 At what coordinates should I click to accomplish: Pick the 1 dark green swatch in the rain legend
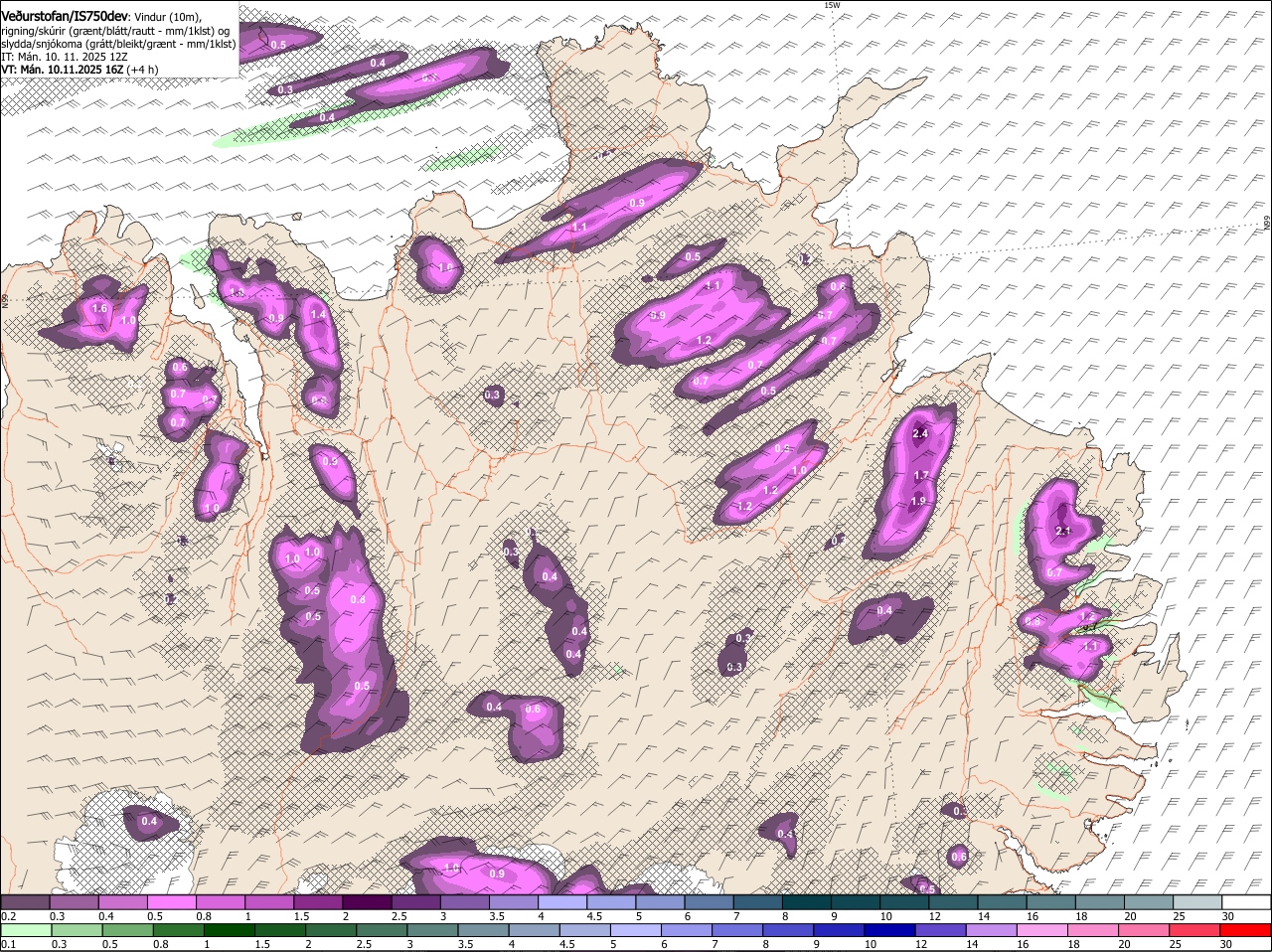(x=232, y=930)
